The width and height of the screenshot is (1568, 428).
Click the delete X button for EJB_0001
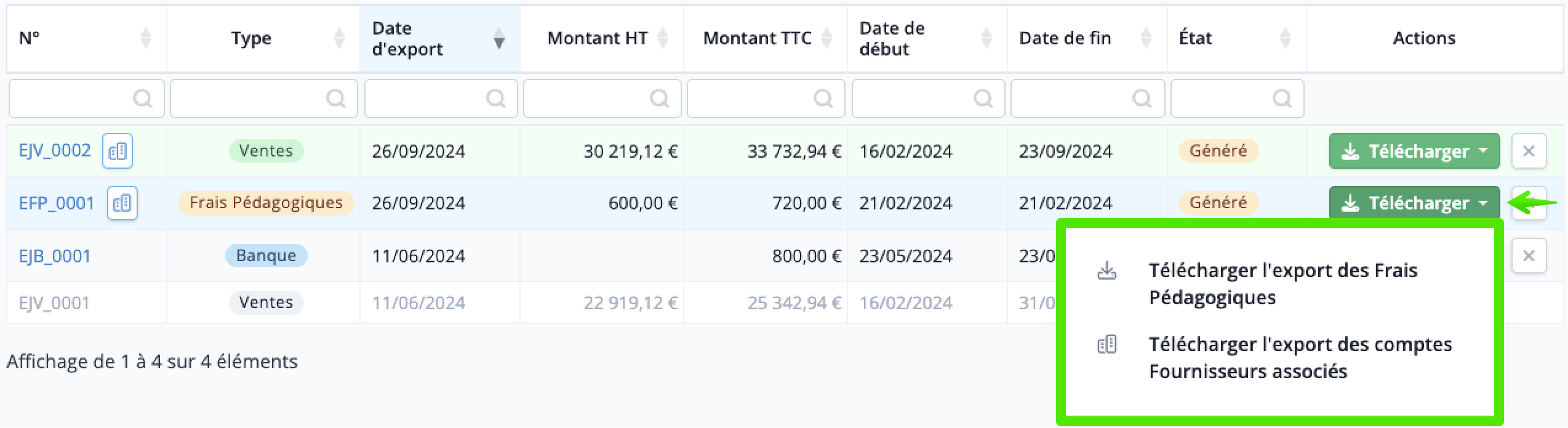click(1529, 256)
